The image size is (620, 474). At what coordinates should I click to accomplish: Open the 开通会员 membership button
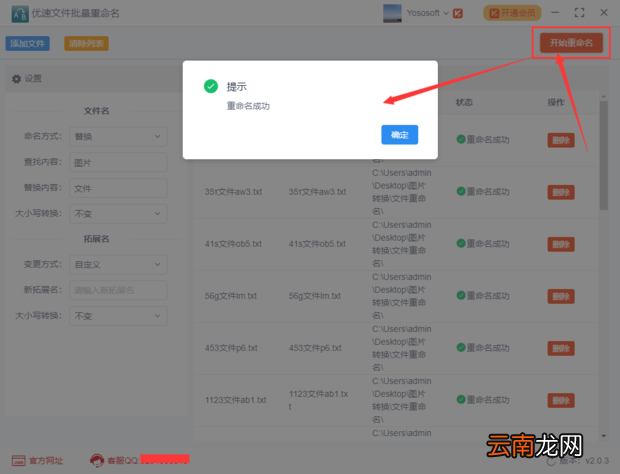click(512, 13)
